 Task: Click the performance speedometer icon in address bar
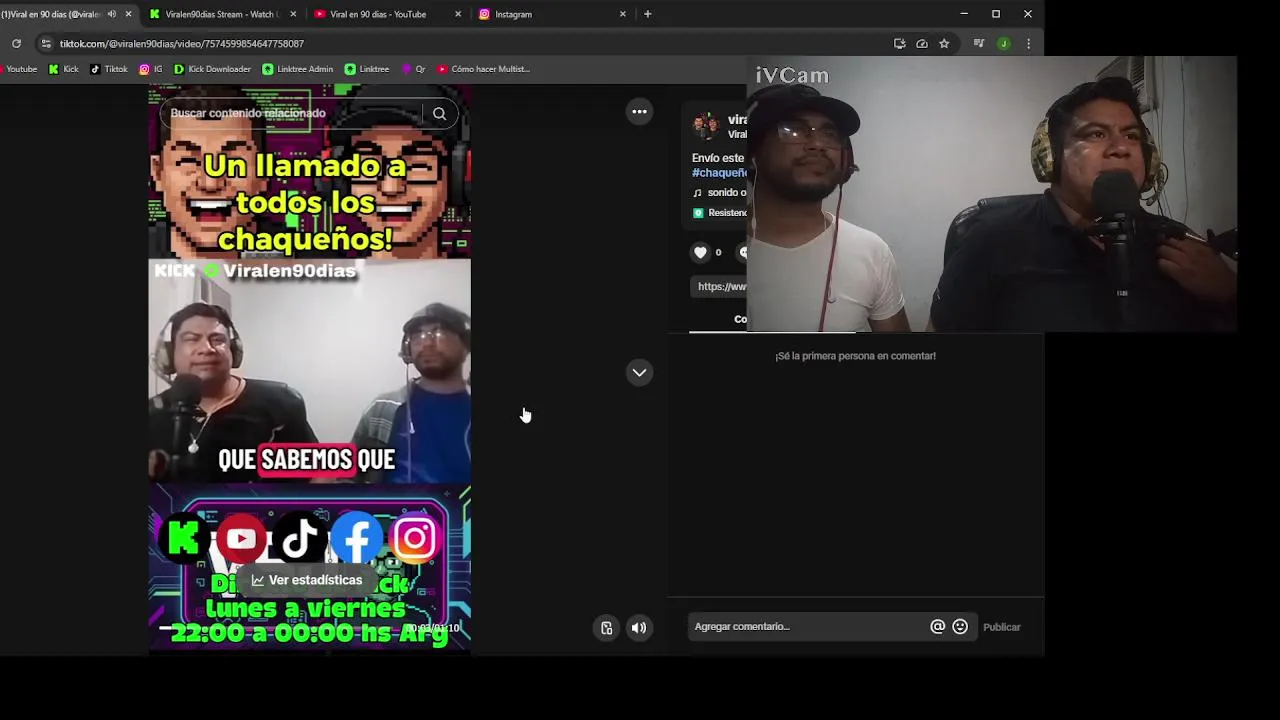[922, 44]
